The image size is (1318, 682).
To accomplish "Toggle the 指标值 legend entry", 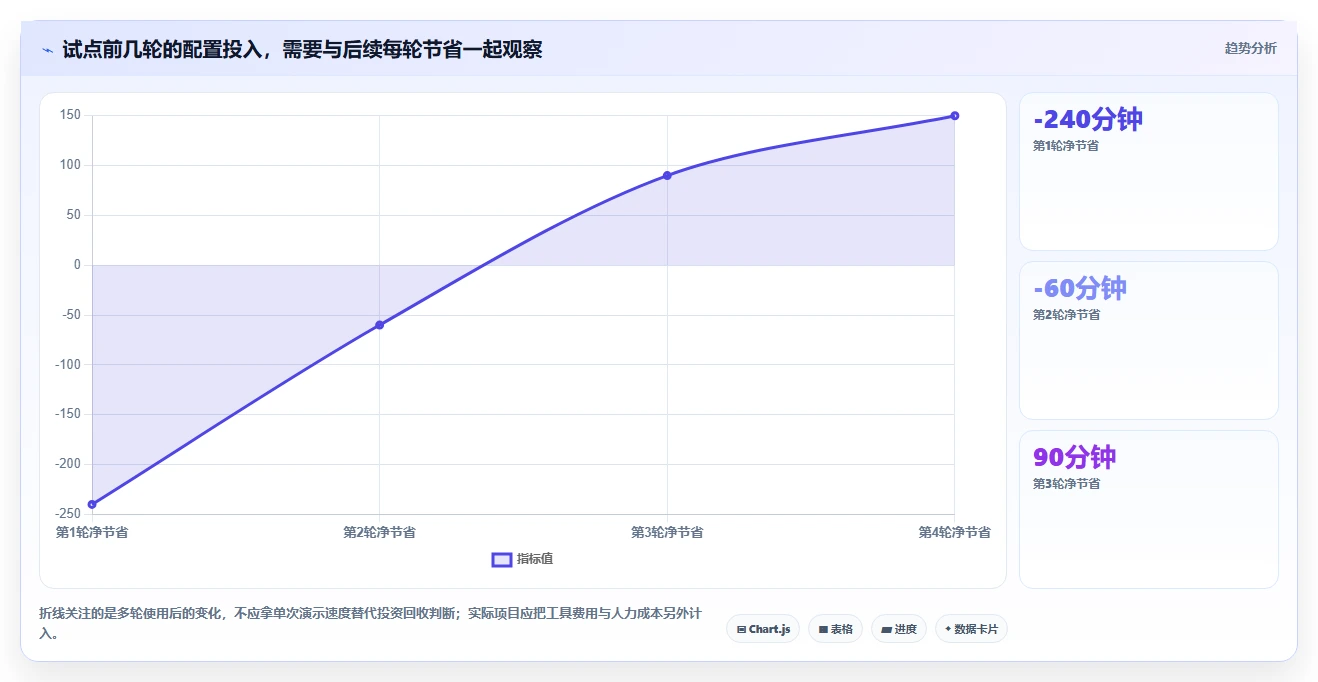I will (523, 559).
